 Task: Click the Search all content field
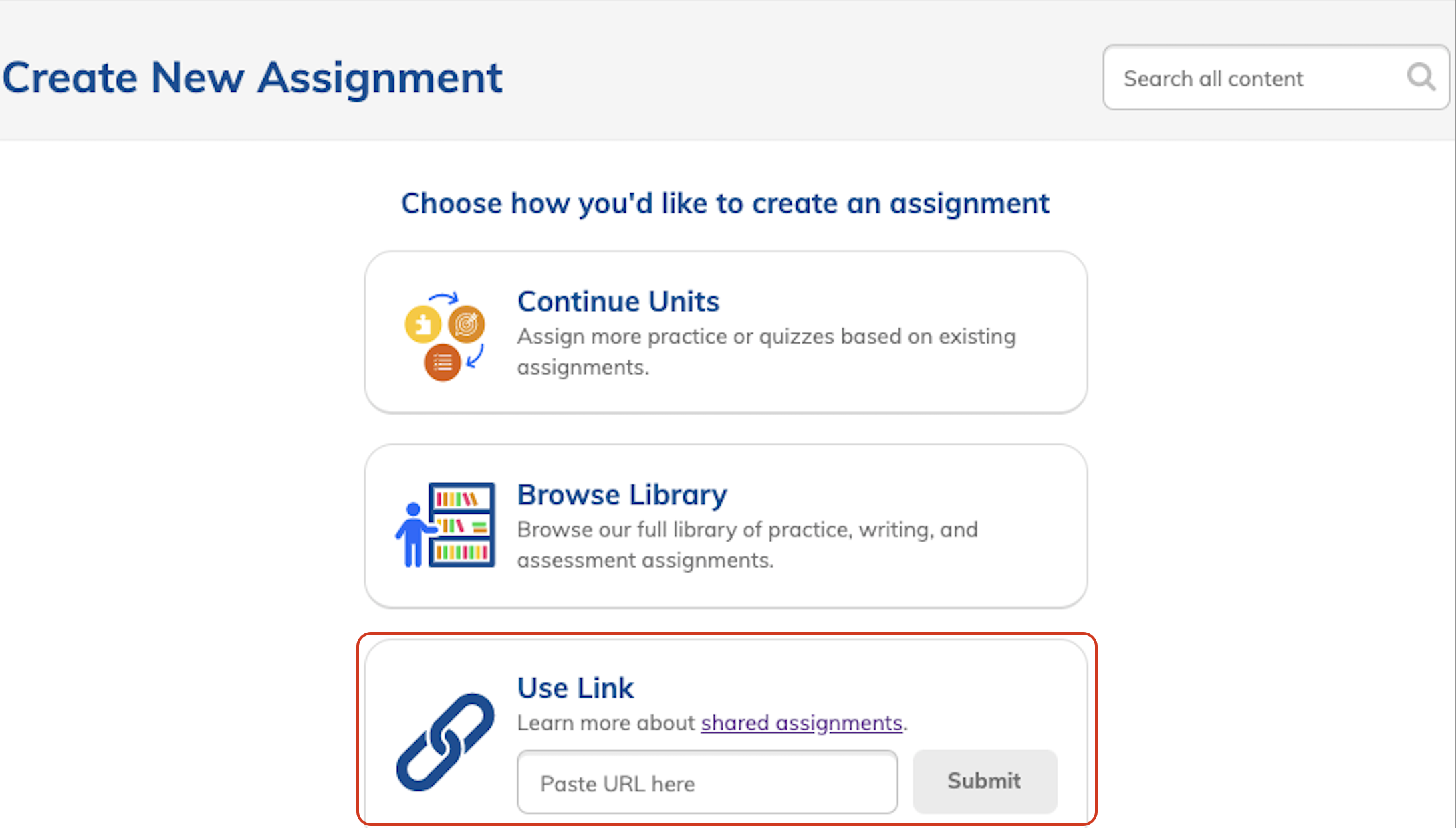(1250, 78)
